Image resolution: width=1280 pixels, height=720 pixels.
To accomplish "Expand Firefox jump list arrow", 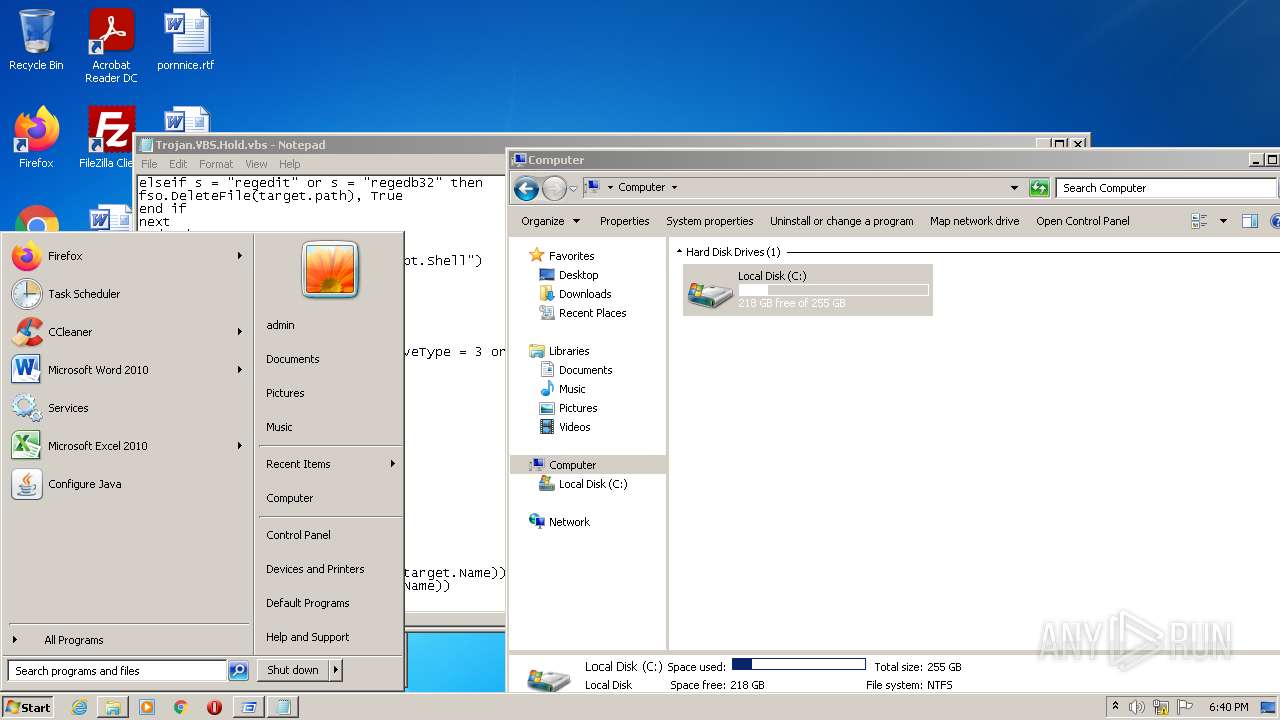I will pyautogui.click(x=240, y=256).
